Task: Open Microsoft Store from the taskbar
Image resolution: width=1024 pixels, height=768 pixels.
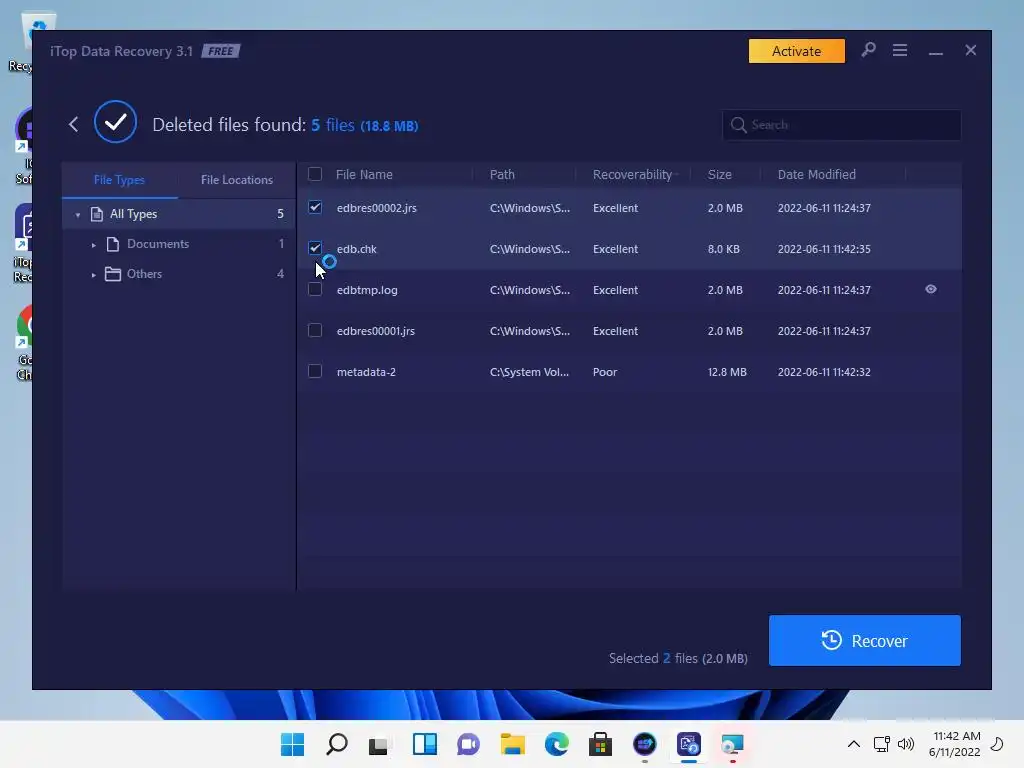Action: pyautogui.click(x=600, y=744)
